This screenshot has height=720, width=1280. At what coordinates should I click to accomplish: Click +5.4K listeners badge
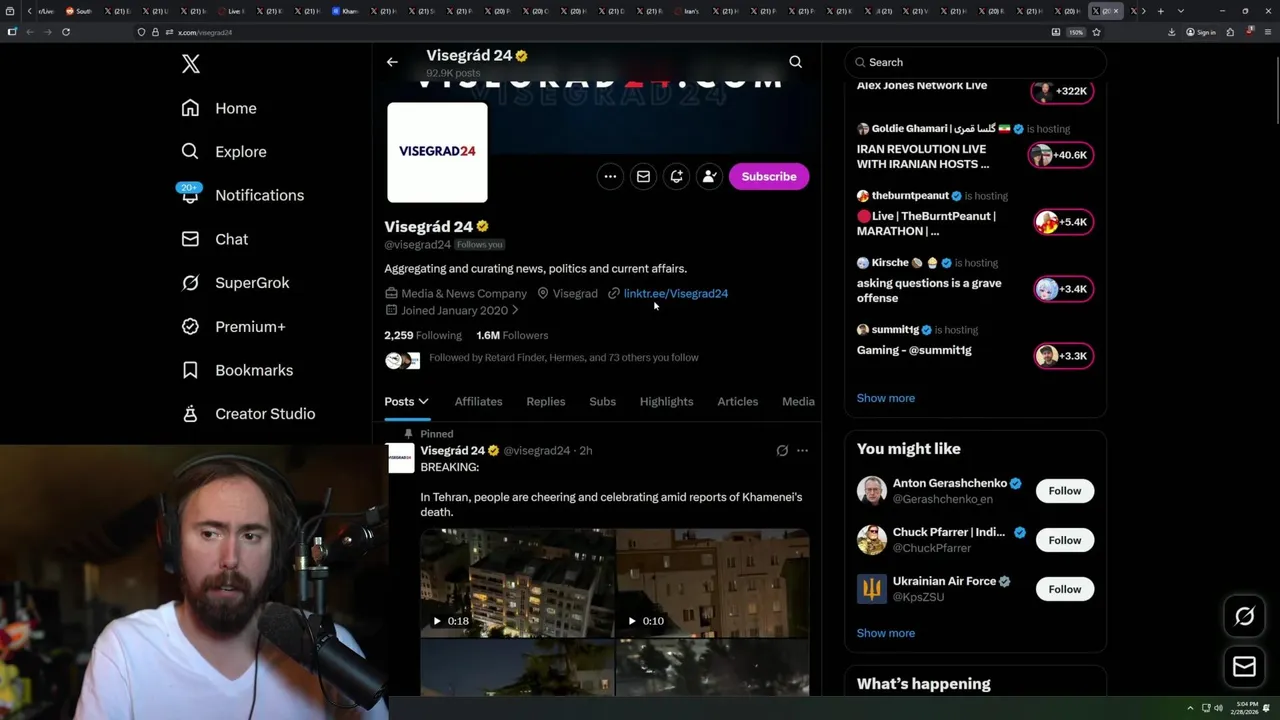coord(1063,222)
